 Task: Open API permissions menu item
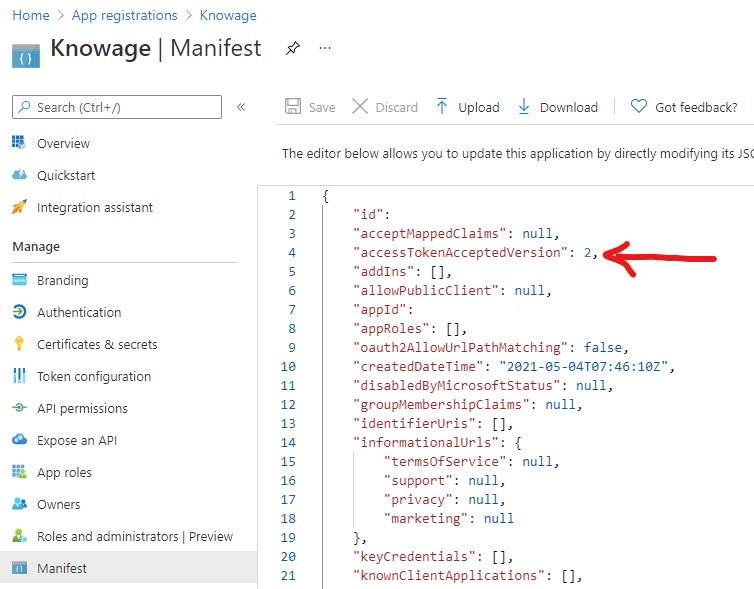tap(82, 409)
